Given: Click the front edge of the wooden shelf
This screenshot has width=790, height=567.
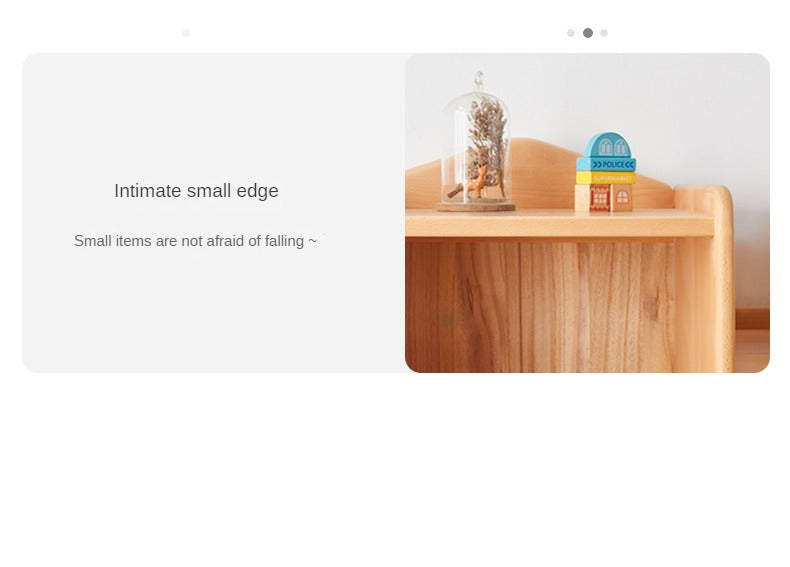Looking at the screenshot, I should tap(559, 226).
